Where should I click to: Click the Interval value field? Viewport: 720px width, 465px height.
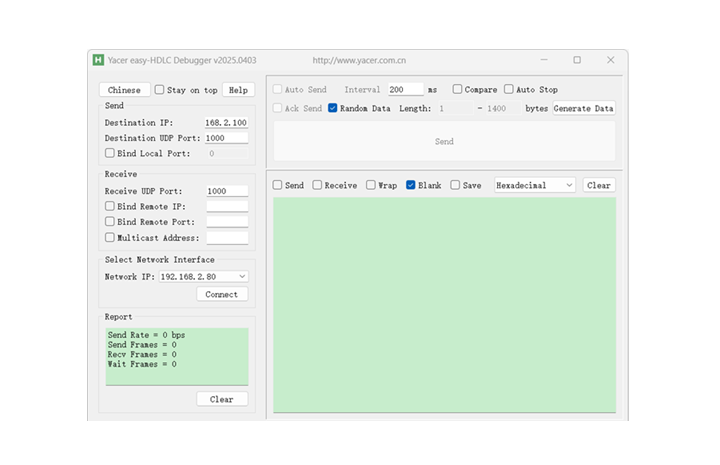coord(405,89)
